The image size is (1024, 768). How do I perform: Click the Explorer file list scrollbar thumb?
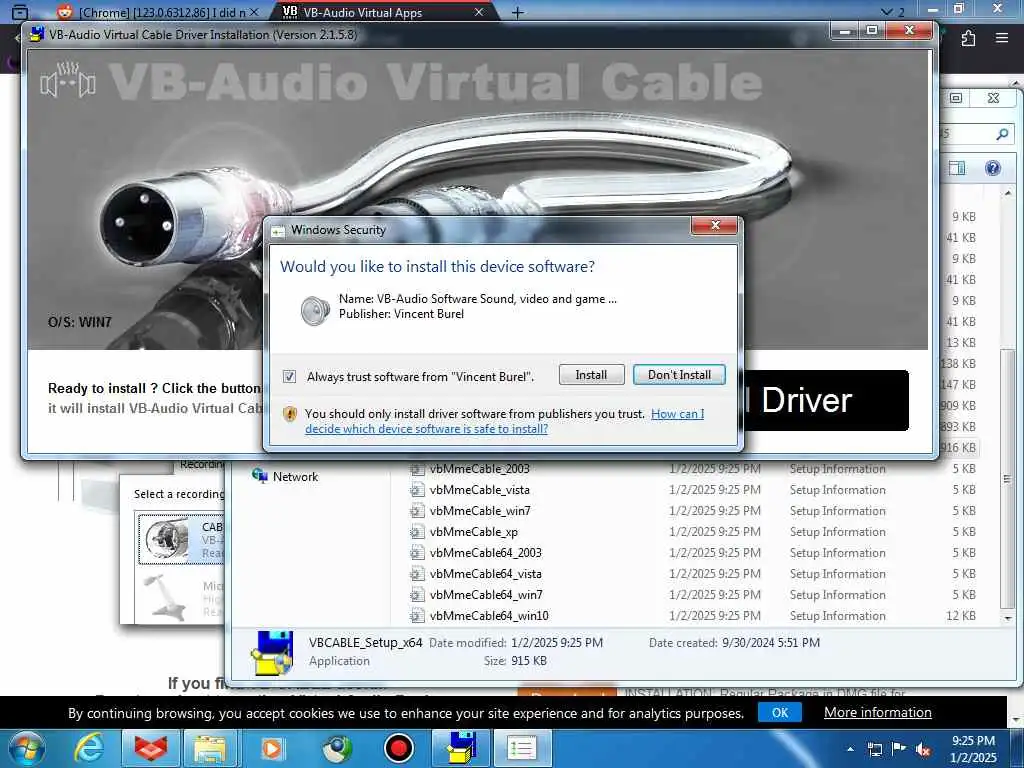pyautogui.click(x=1008, y=478)
